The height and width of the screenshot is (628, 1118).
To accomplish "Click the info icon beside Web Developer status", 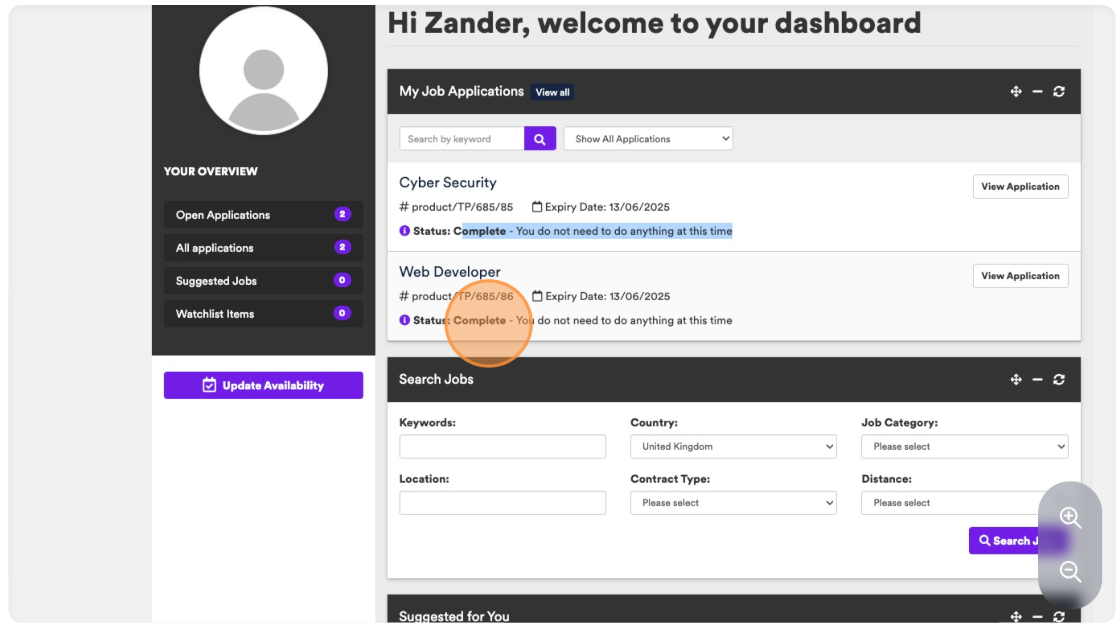I will click(404, 320).
